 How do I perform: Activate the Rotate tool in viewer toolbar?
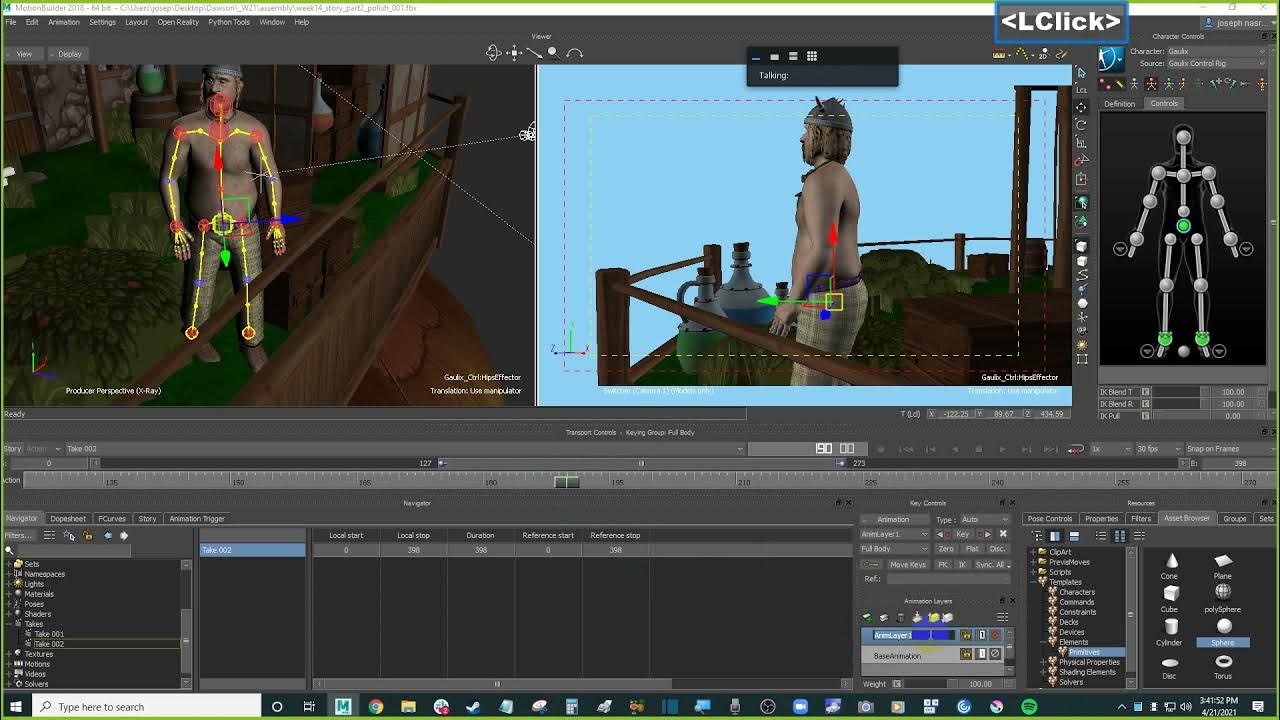pos(1082,125)
